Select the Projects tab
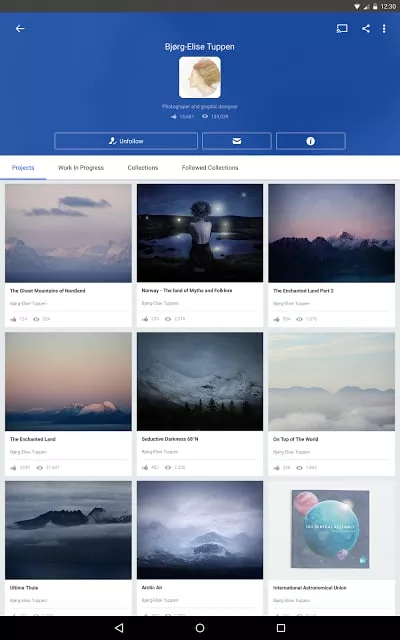 pyautogui.click(x=23, y=167)
